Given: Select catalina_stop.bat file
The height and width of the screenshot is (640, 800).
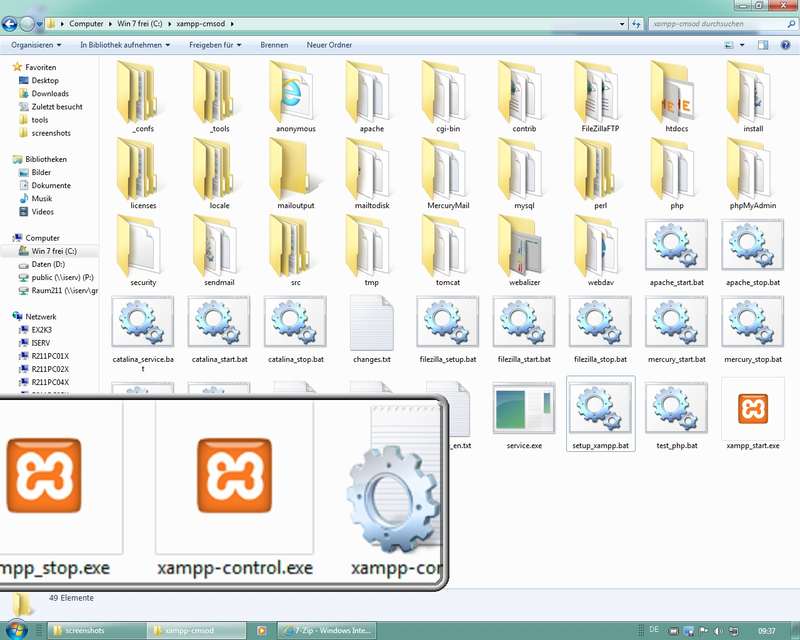Looking at the screenshot, I should pos(295,329).
